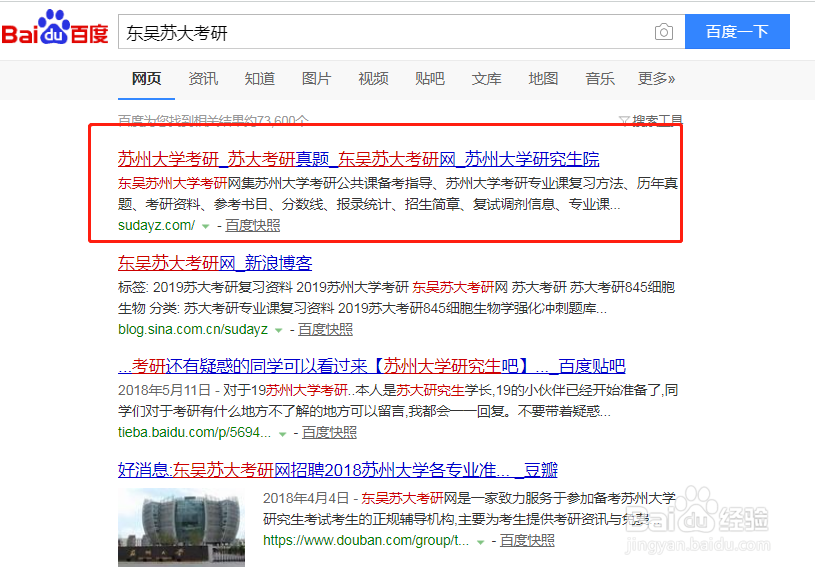The width and height of the screenshot is (815, 573).
Task: Click the search tools filter icon
Action: 624,121
